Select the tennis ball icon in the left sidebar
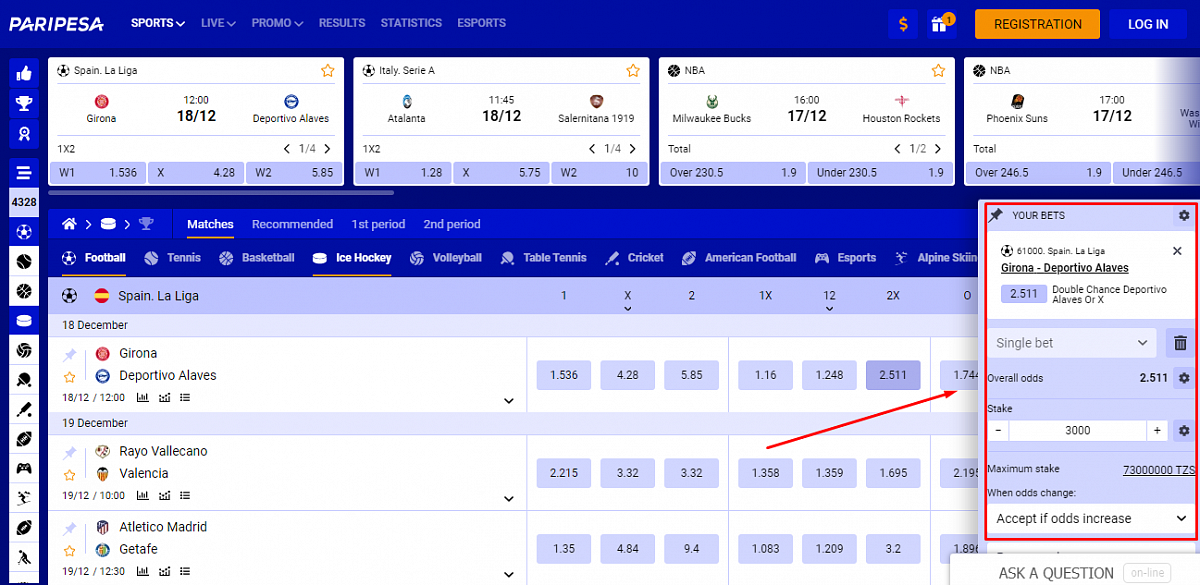Screen dimensions: 1200x585 tap(24, 262)
